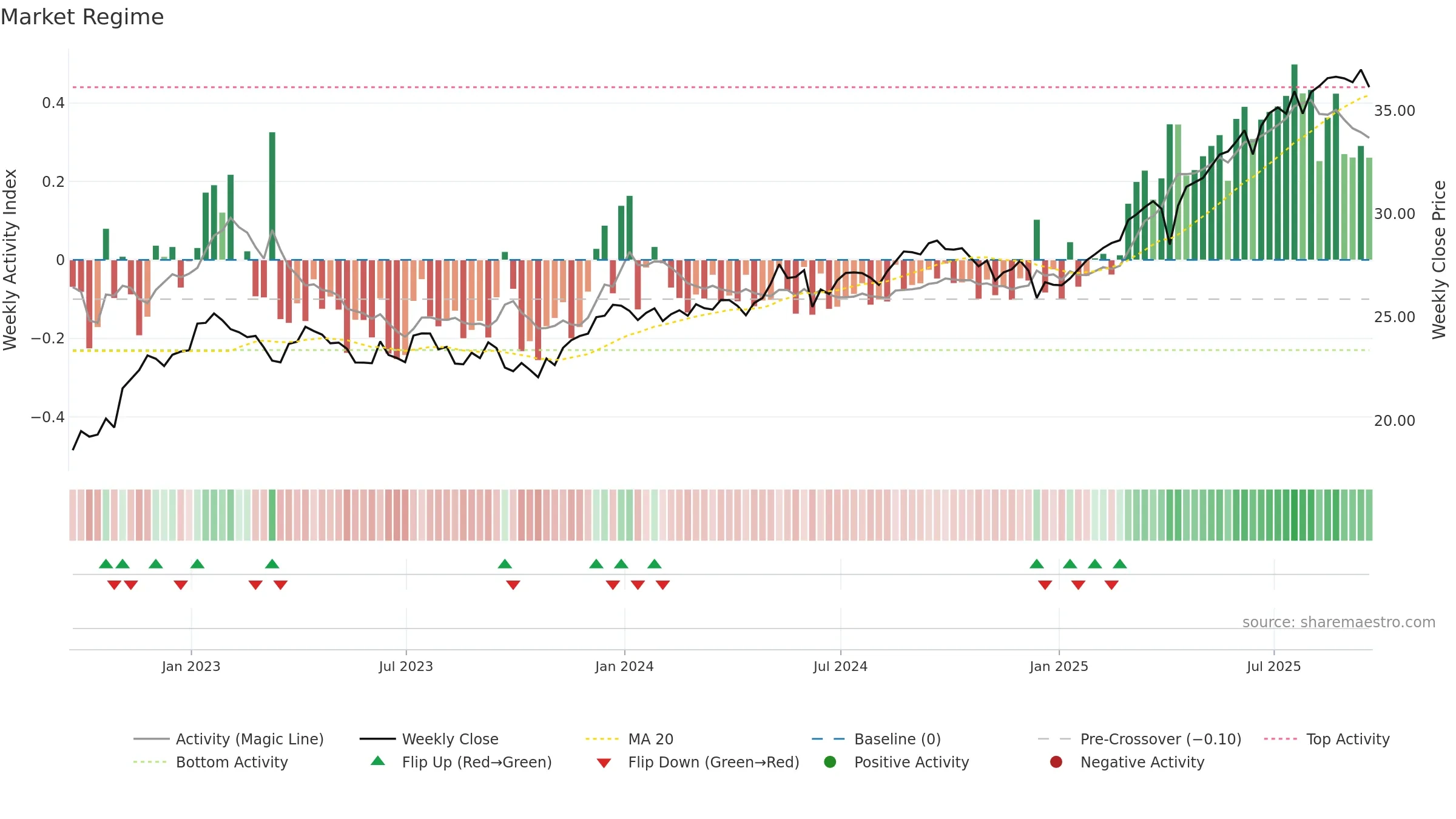Click the Flip Up (Red→Green) legend label
Viewport: 1456px width, 819px height.
pos(477,762)
